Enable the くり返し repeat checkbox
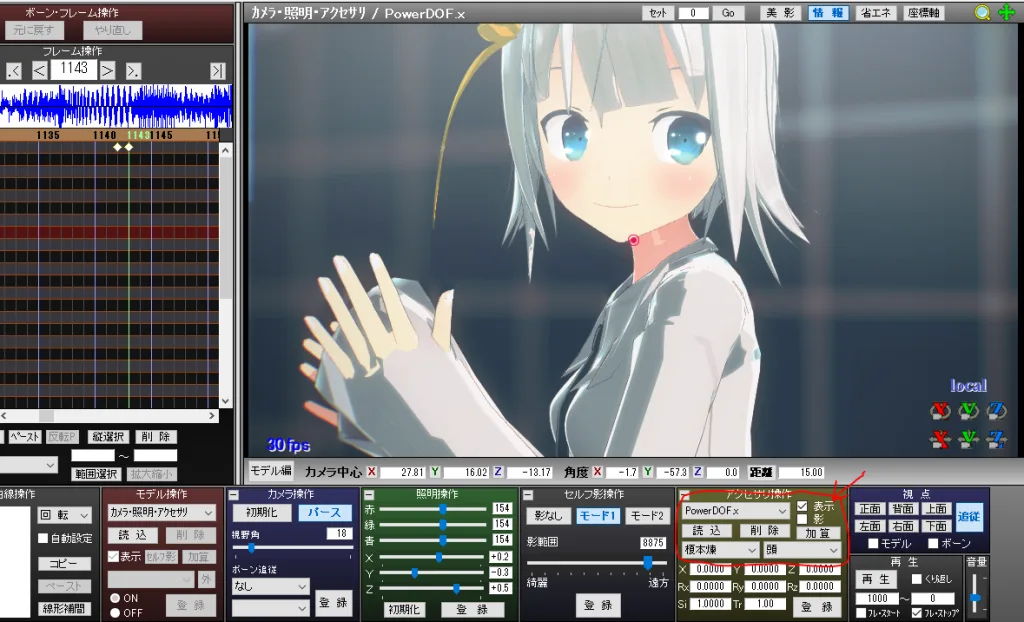Screen dimensions: 1024x622 [x=917, y=579]
